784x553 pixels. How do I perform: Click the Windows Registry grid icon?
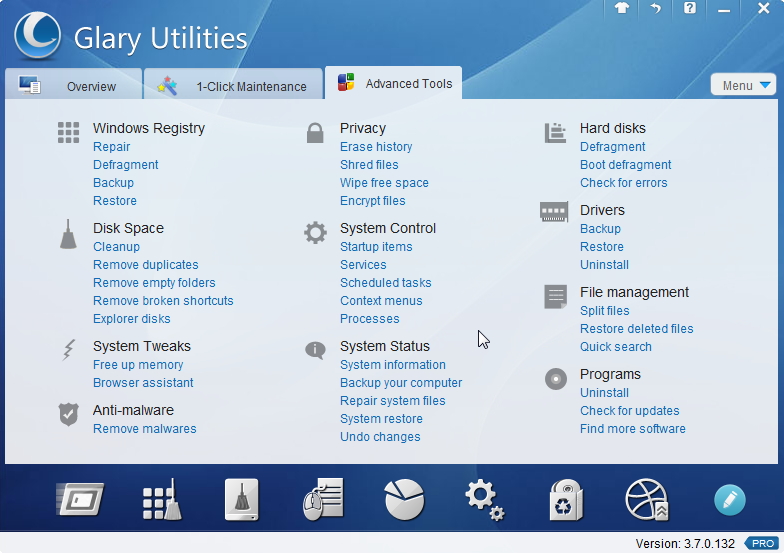tap(68, 132)
